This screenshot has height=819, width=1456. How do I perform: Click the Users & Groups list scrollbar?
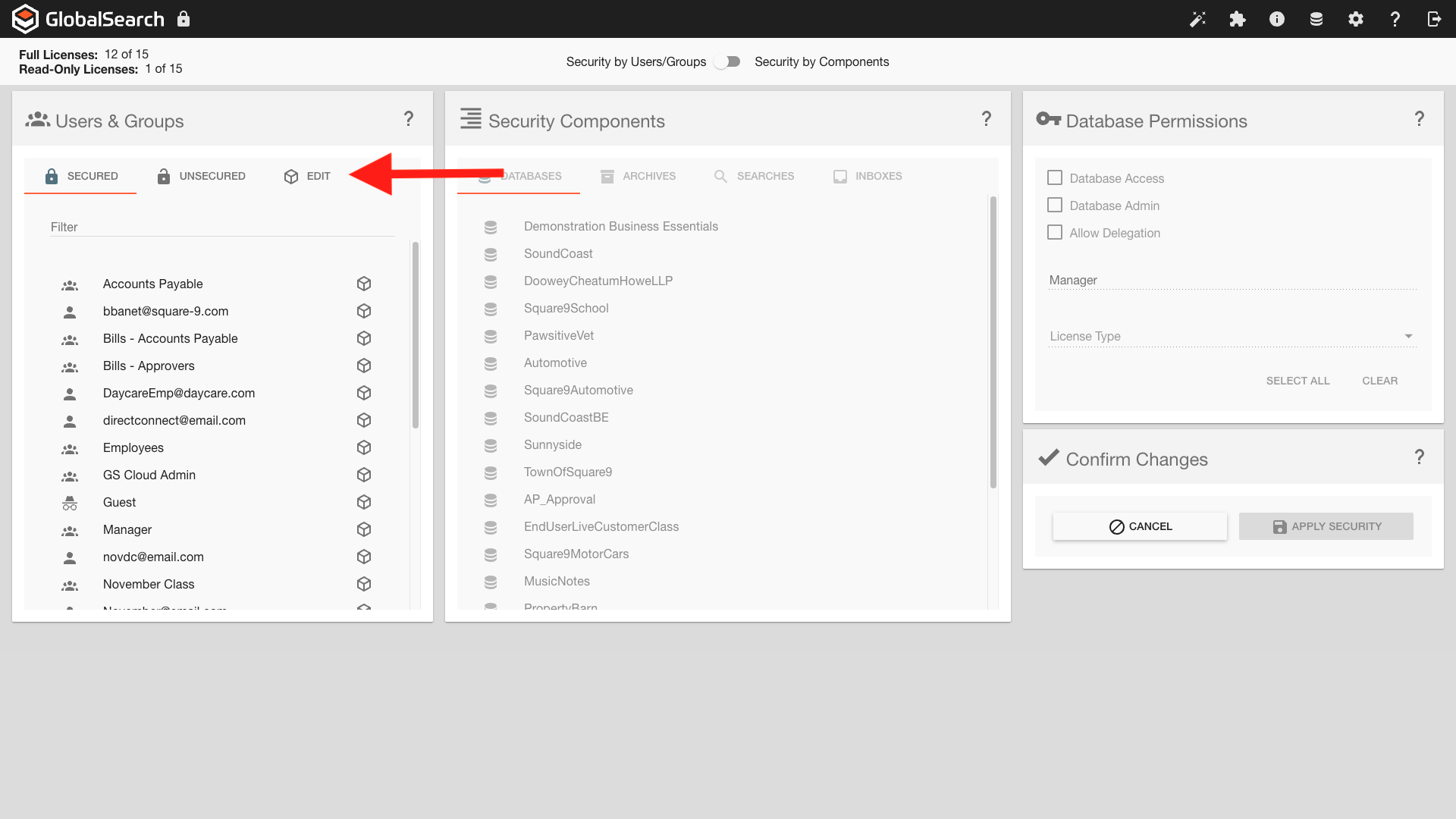pos(415,334)
